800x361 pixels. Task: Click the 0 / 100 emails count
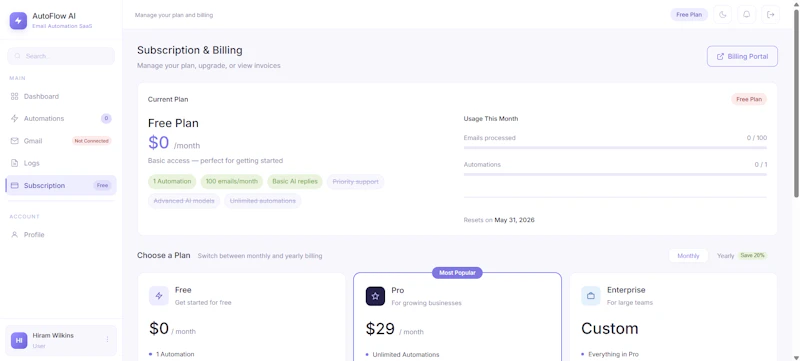757,138
